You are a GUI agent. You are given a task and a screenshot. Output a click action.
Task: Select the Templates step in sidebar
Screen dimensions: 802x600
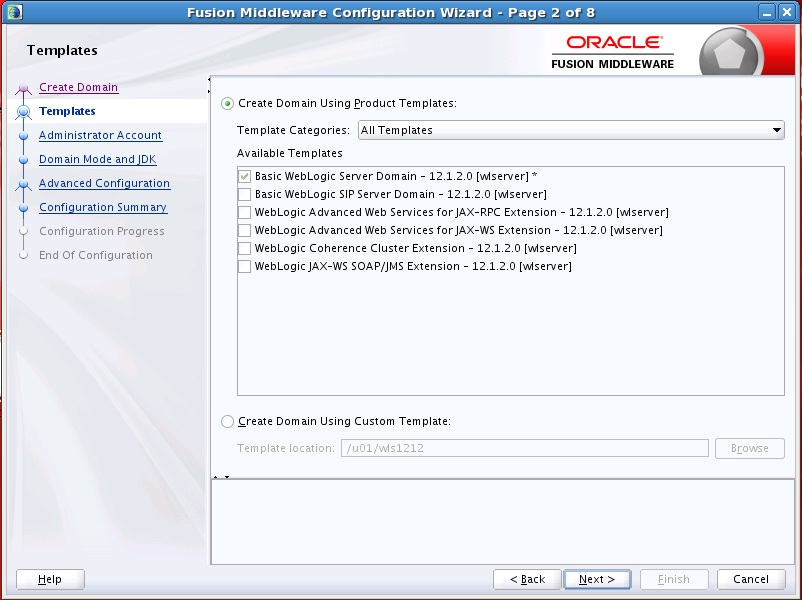67,111
